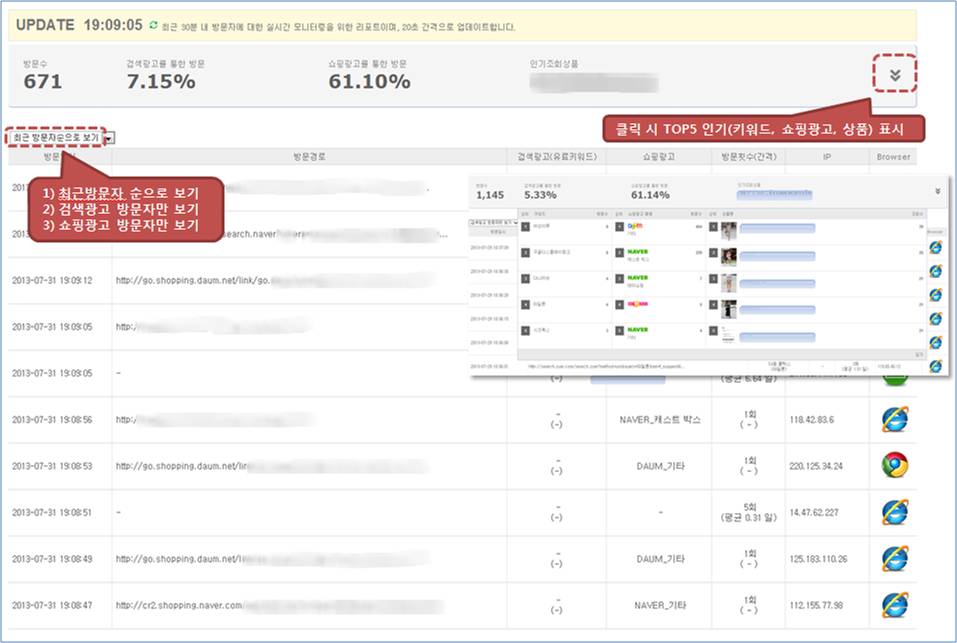Collapse the popup using its double chevron

(x=937, y=190)
